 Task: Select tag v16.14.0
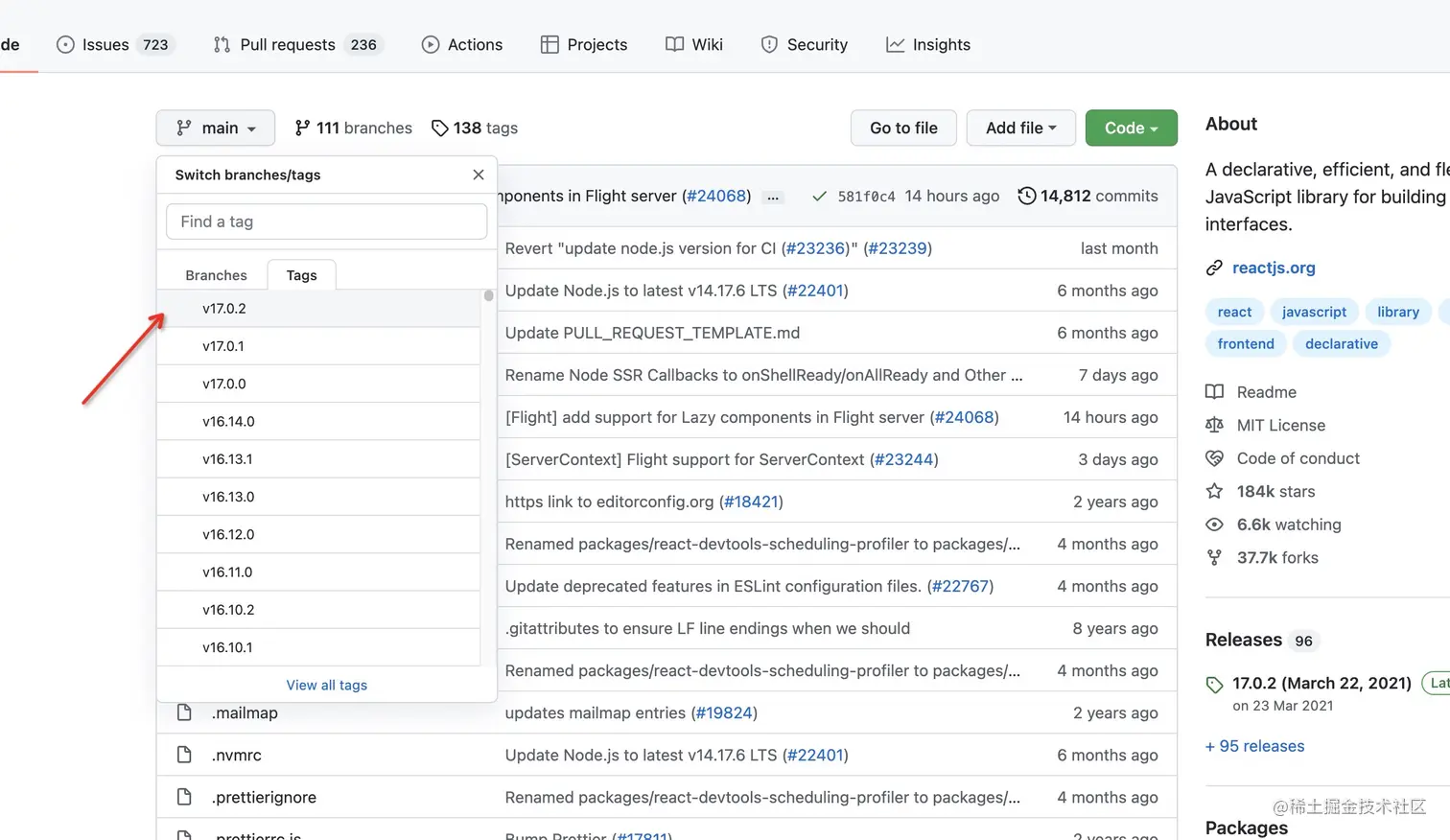(318, 421)
